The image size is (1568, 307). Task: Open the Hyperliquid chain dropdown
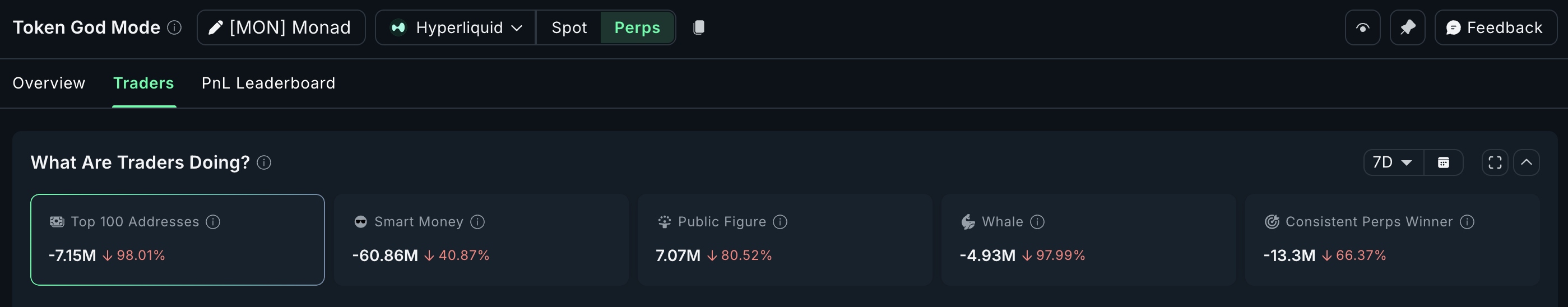pos(456,27)
